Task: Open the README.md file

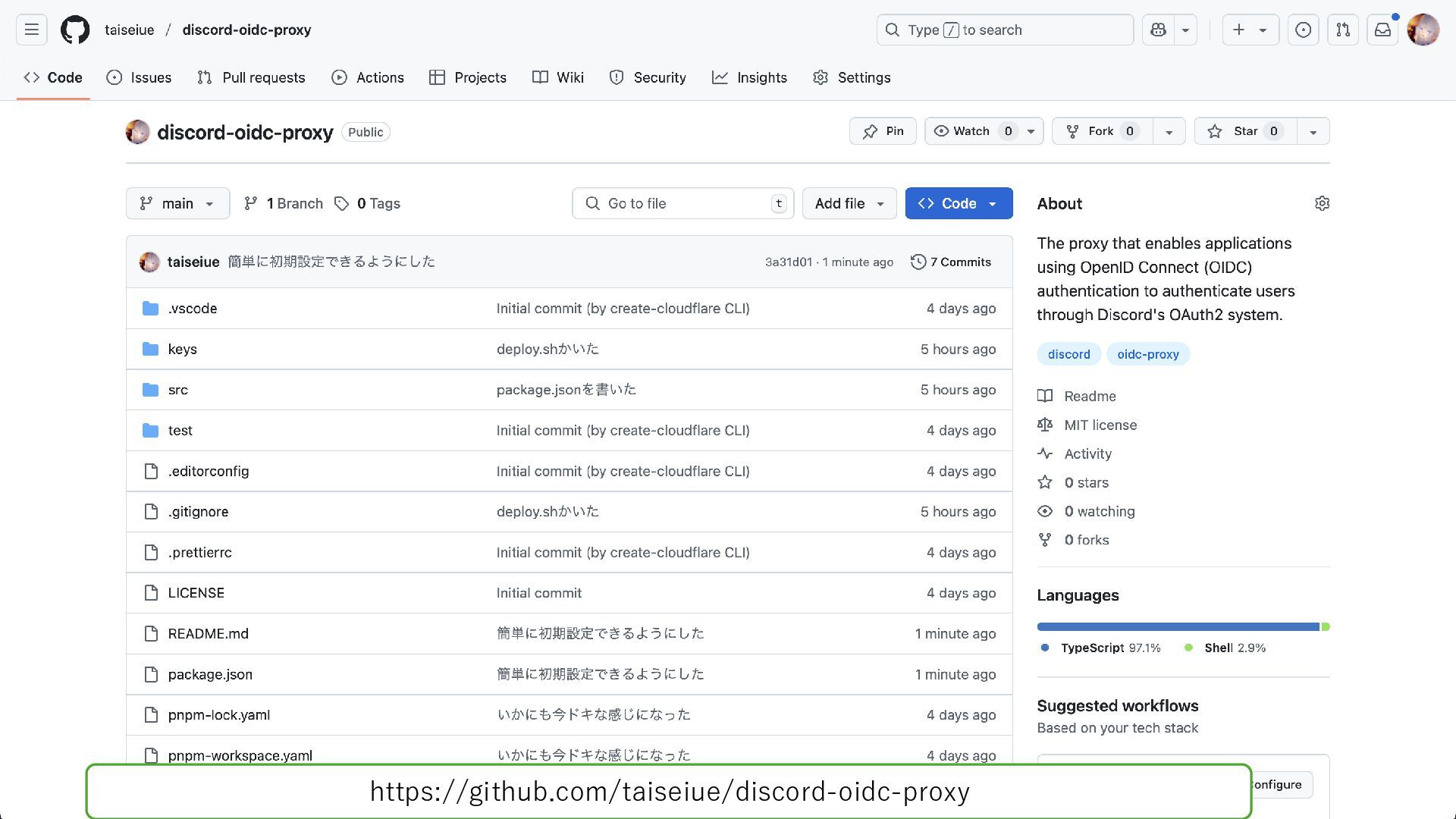Action: 208,633
